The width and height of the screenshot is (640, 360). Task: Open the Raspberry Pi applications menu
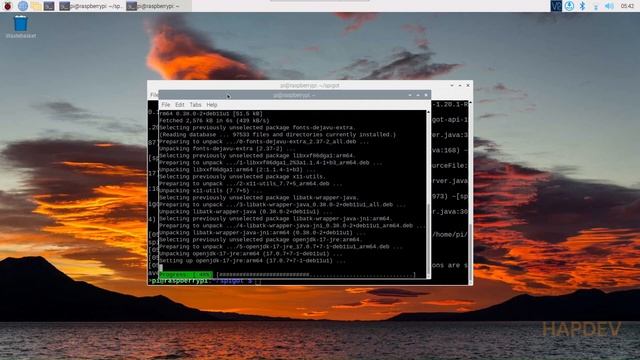pos(7,6)
